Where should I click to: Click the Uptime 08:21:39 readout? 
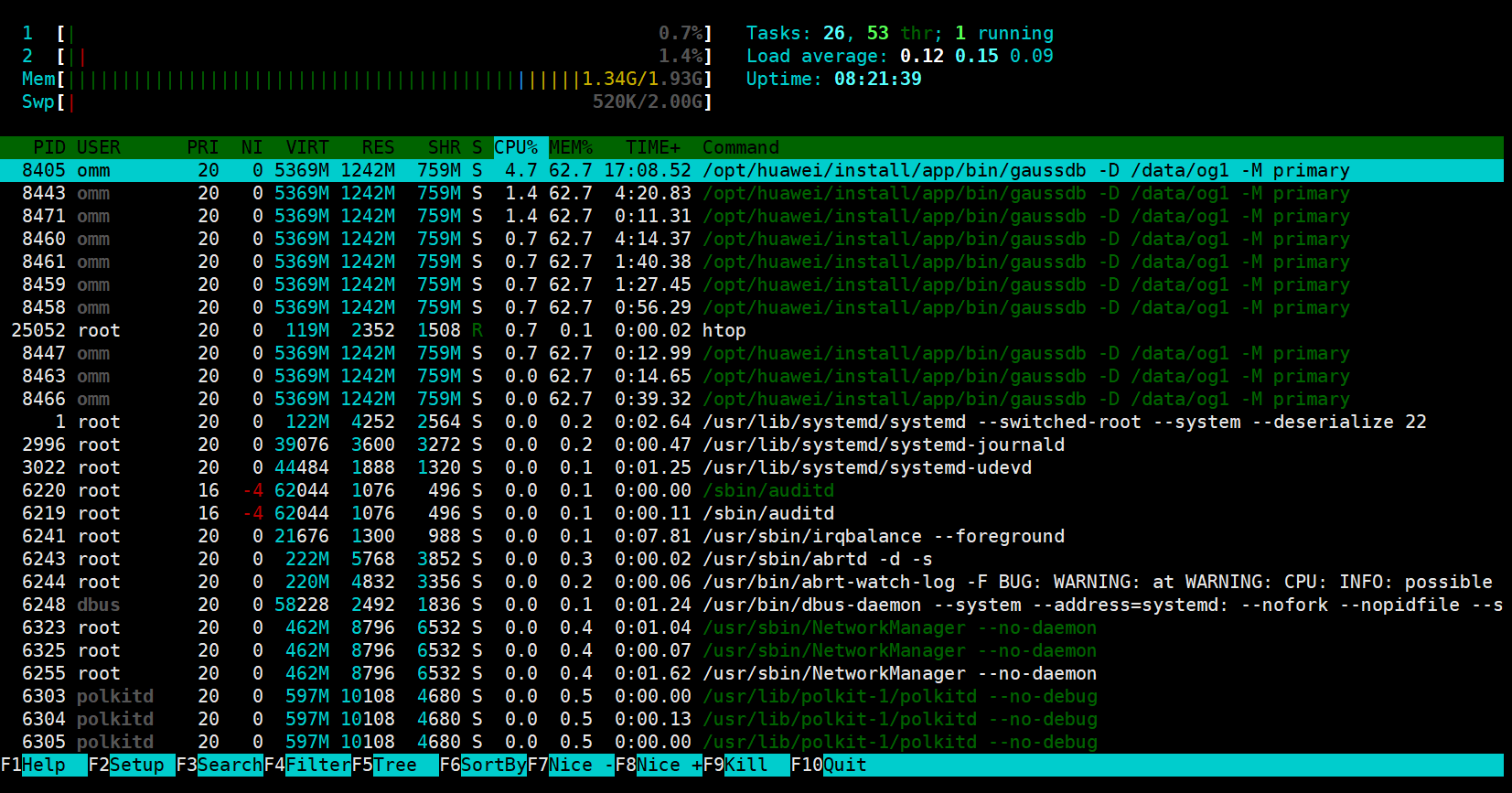pyautogui.click(x=834, y=79)
